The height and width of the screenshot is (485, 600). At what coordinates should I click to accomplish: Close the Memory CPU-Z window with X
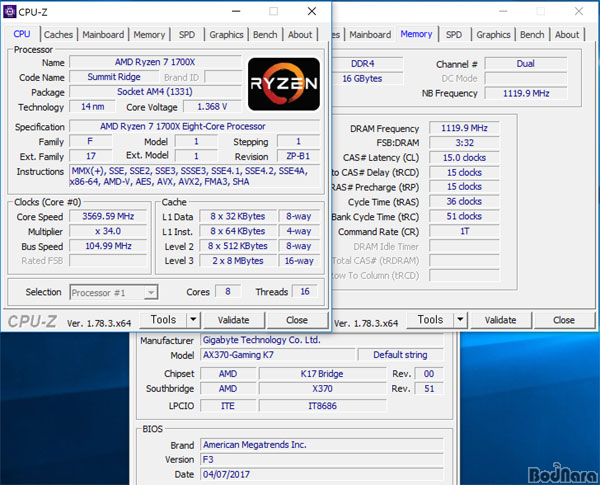pyautogui.click(x=579, y=11)
